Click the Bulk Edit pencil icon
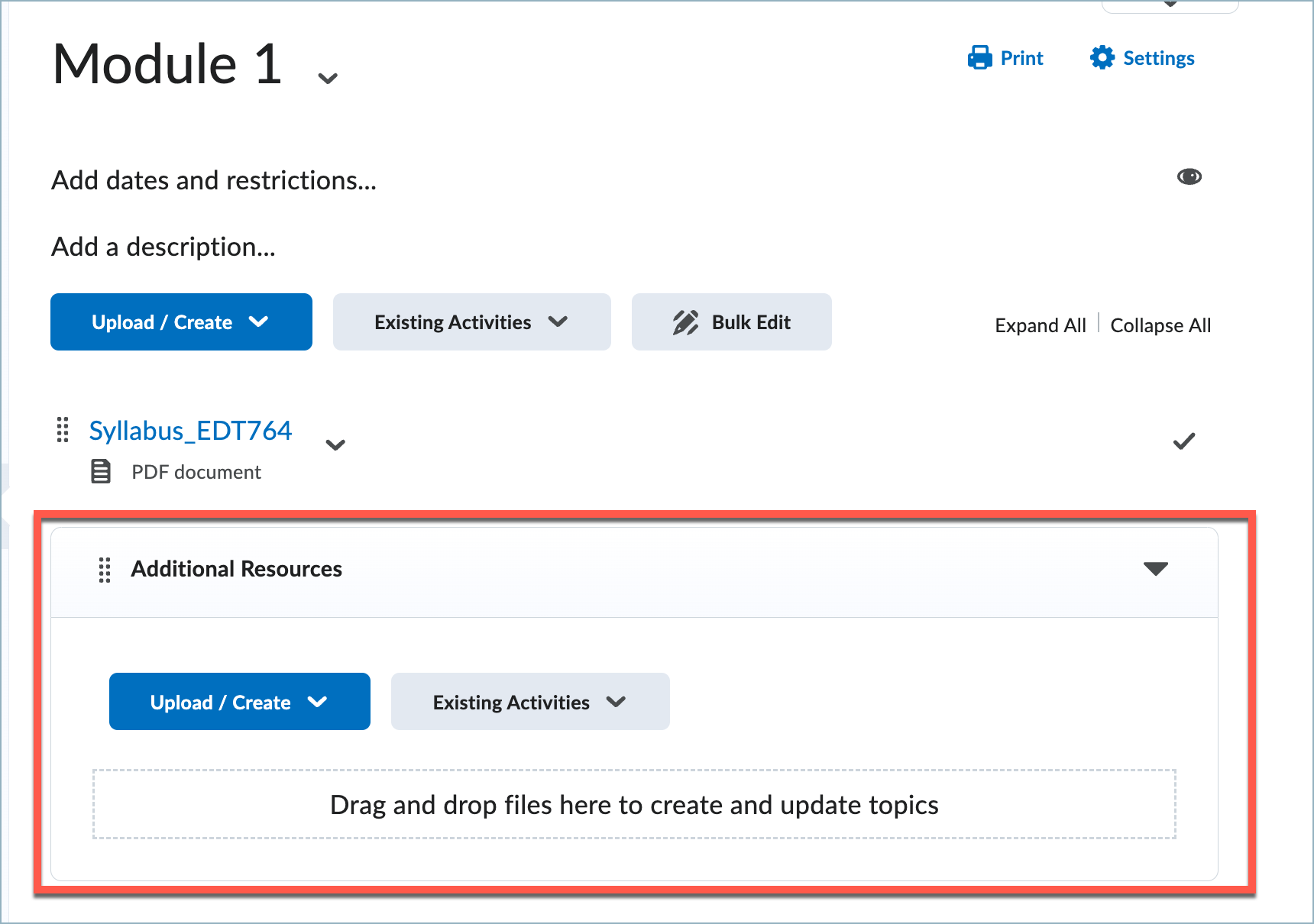1314x924 pixels. point(685,321)
